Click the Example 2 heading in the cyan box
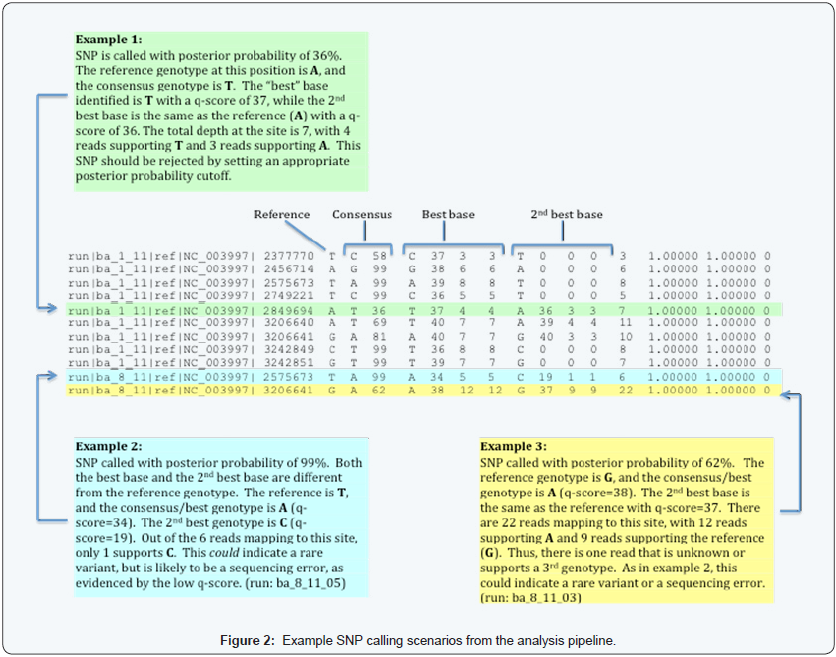836x657 pixels. pyautogui.click(x=108, y=445)
